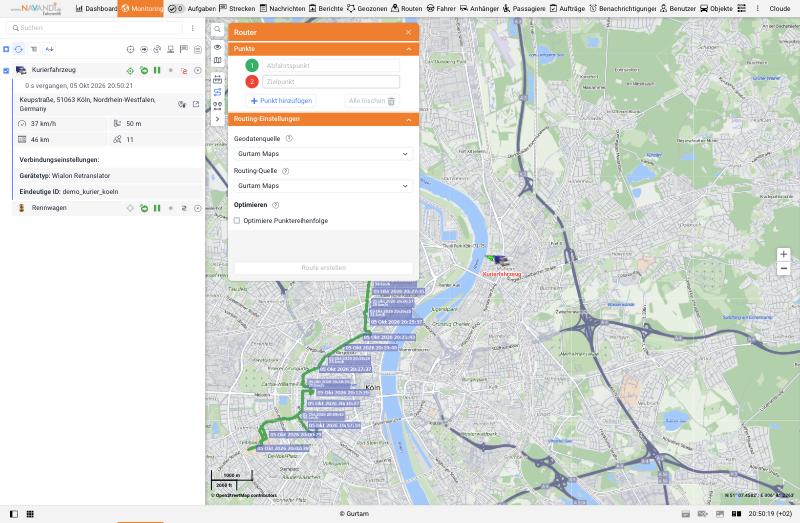The height and width of the screenshot is (523, 800).
Task: Toggle map tracking for Kurierfahrzeug
Action: click(131, 71)
